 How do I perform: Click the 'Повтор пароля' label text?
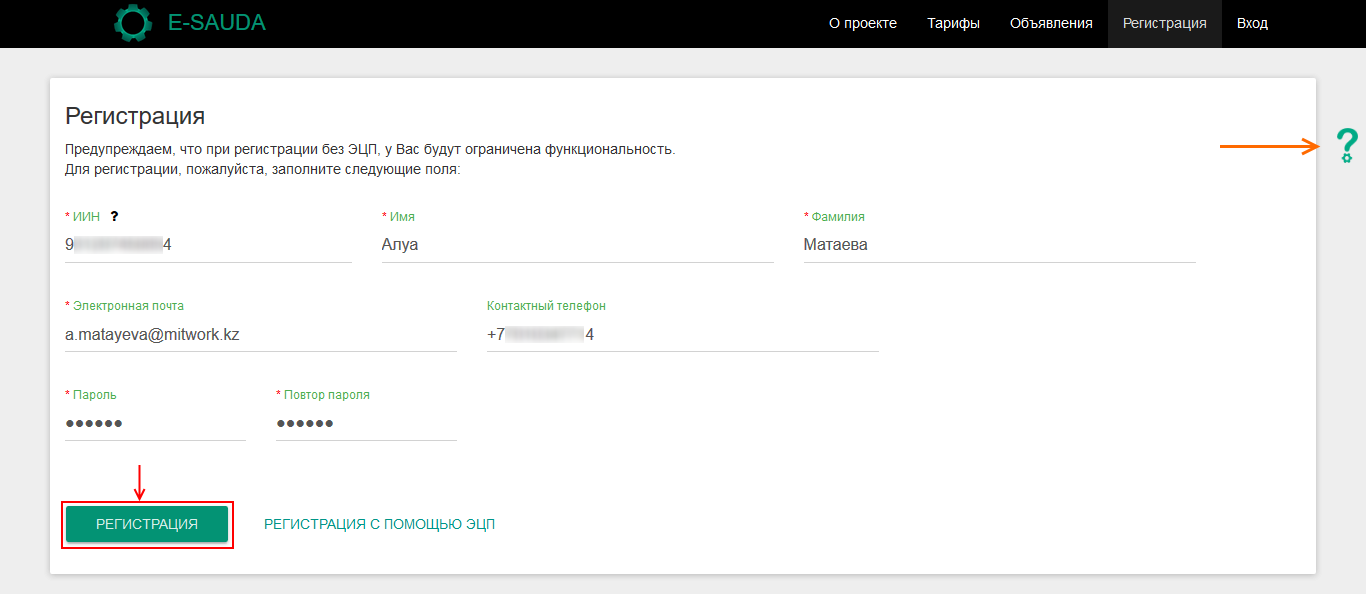point(326,395)
